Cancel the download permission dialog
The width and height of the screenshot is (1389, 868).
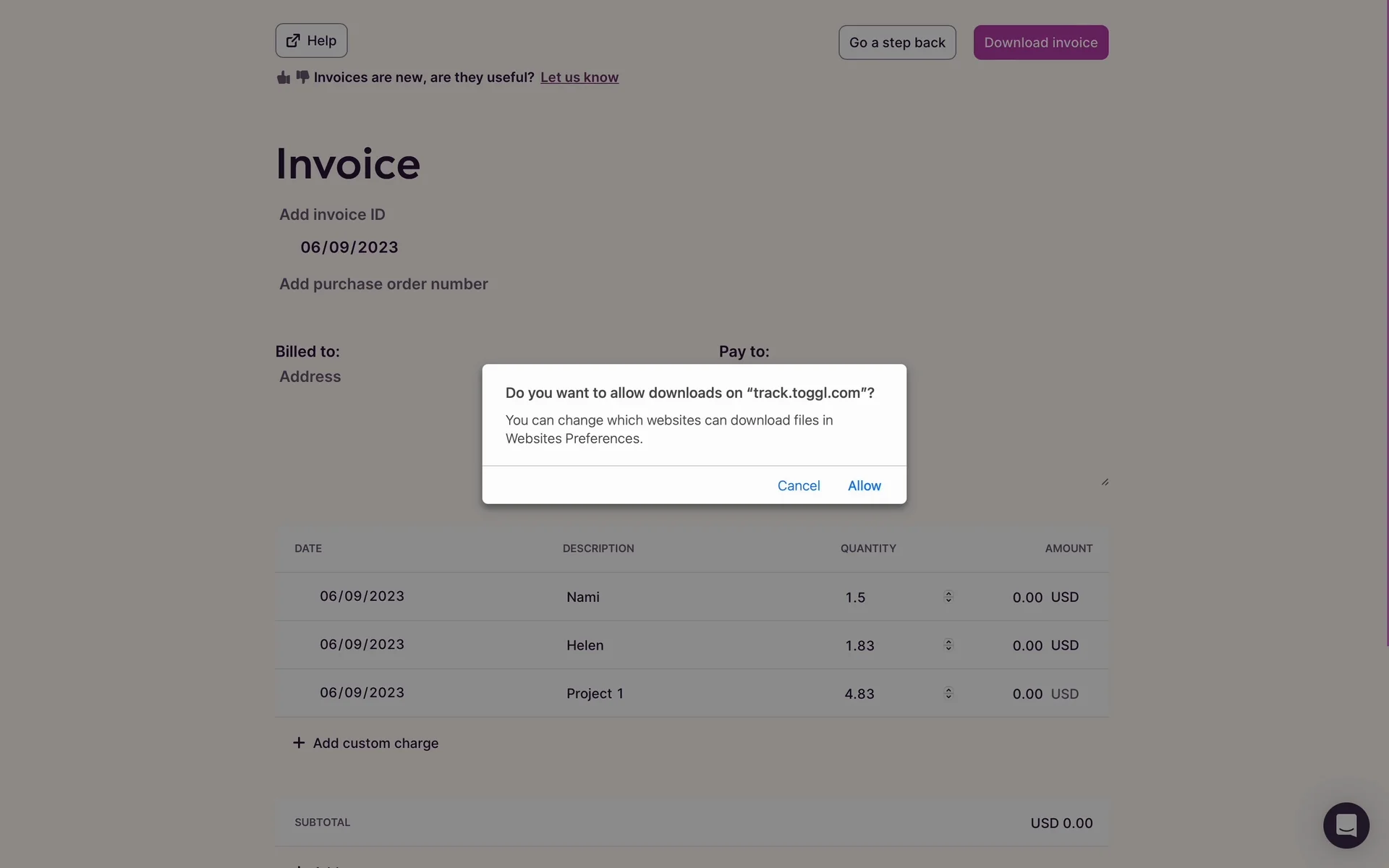(x=798, y=485)
